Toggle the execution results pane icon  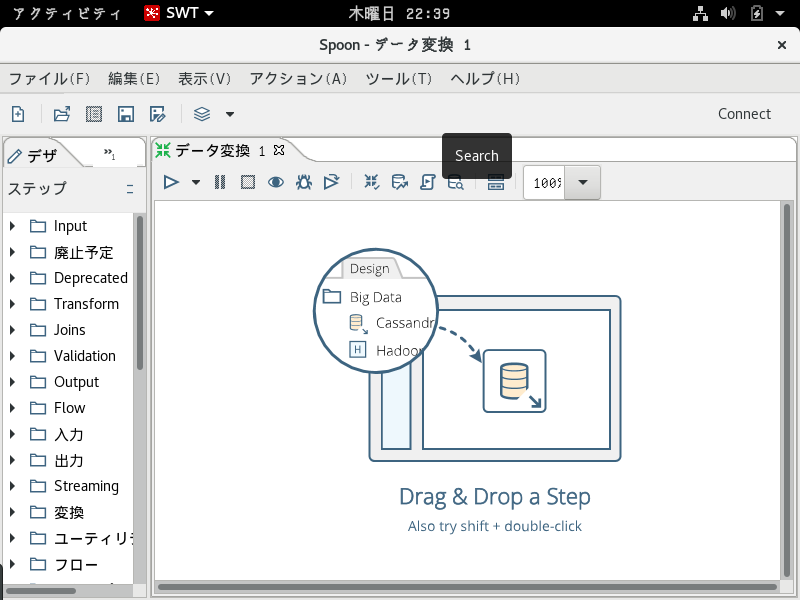[495, 182]
